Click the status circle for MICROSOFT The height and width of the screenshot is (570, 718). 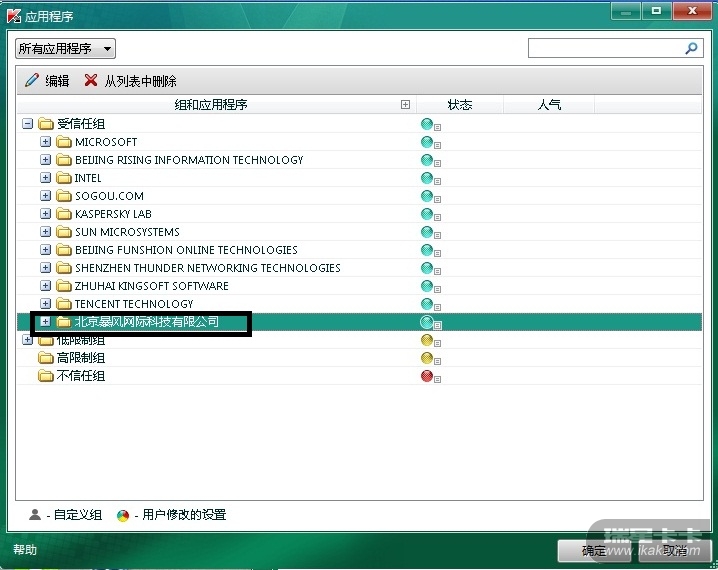[x=427, y=142]
